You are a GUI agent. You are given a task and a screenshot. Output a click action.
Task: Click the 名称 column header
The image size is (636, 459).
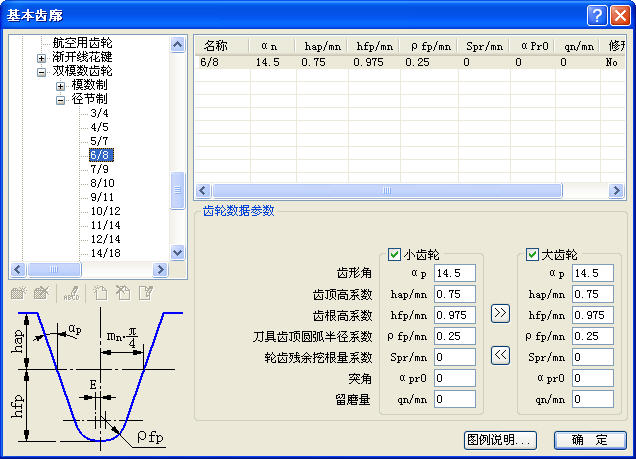click(x=221, y=46)
